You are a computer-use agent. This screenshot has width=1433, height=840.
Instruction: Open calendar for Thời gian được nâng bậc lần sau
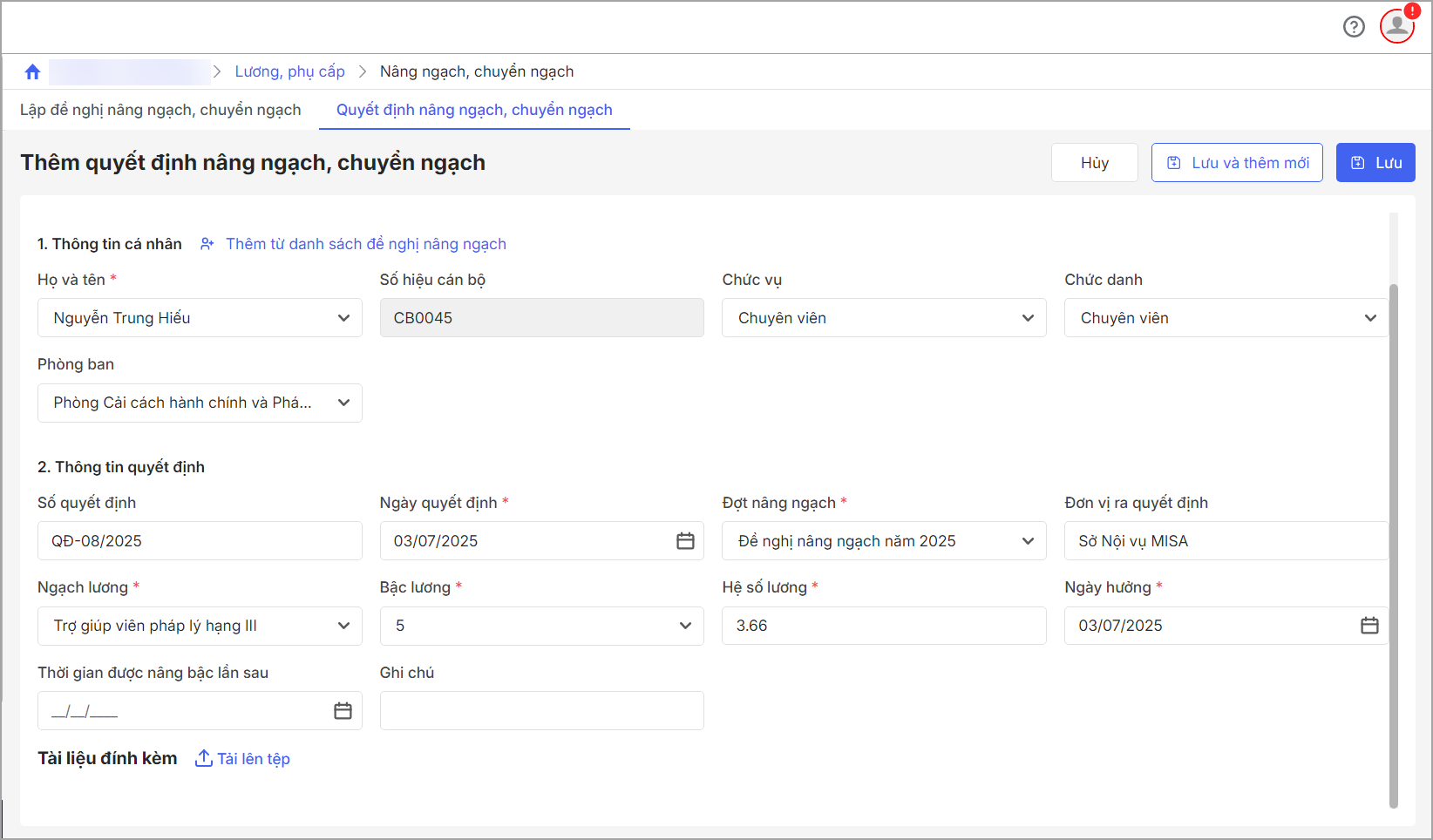[343, 711]
